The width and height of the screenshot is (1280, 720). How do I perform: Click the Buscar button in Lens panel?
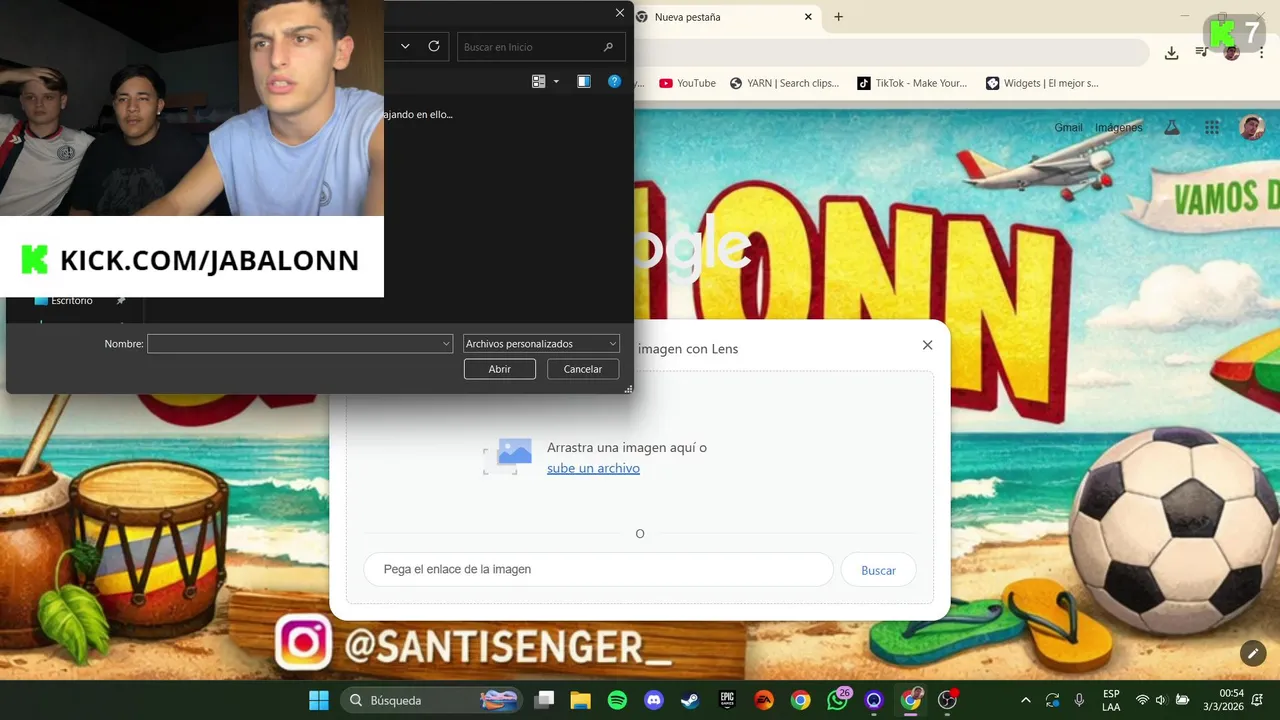click(878, 570)
